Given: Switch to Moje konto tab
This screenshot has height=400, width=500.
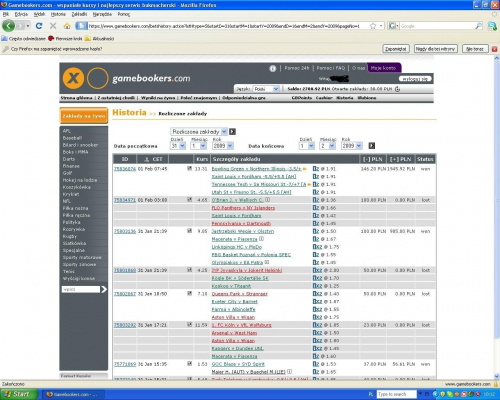Looking at the screenshot, I should (384, 68).
